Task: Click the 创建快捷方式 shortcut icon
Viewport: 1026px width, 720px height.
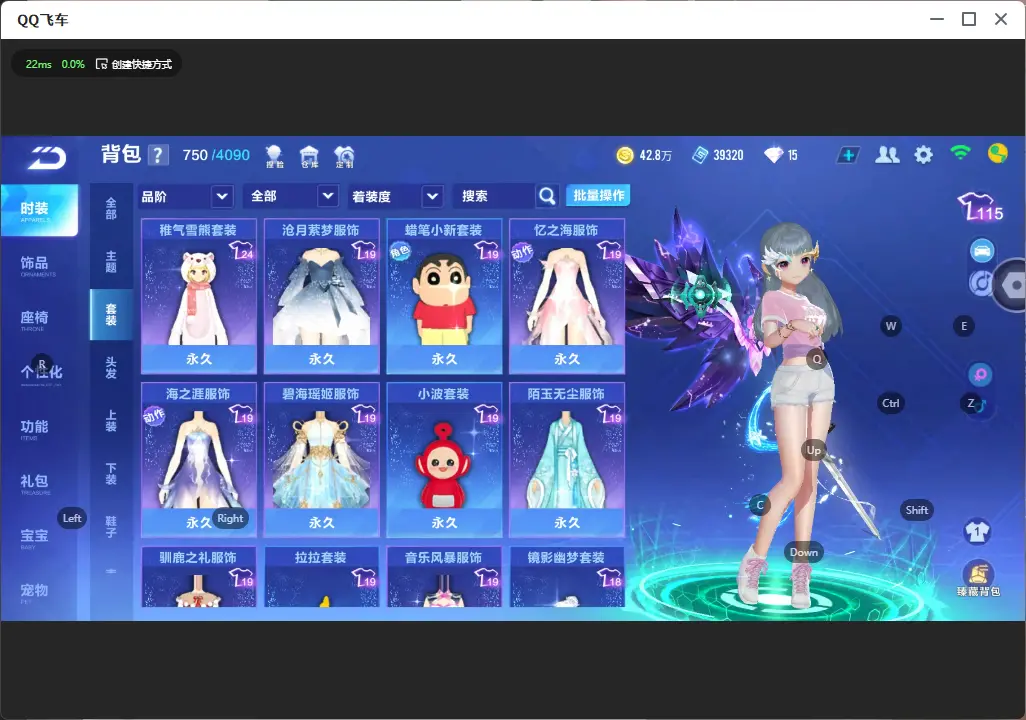Action: pyautogui.click(x=101, y=64)
